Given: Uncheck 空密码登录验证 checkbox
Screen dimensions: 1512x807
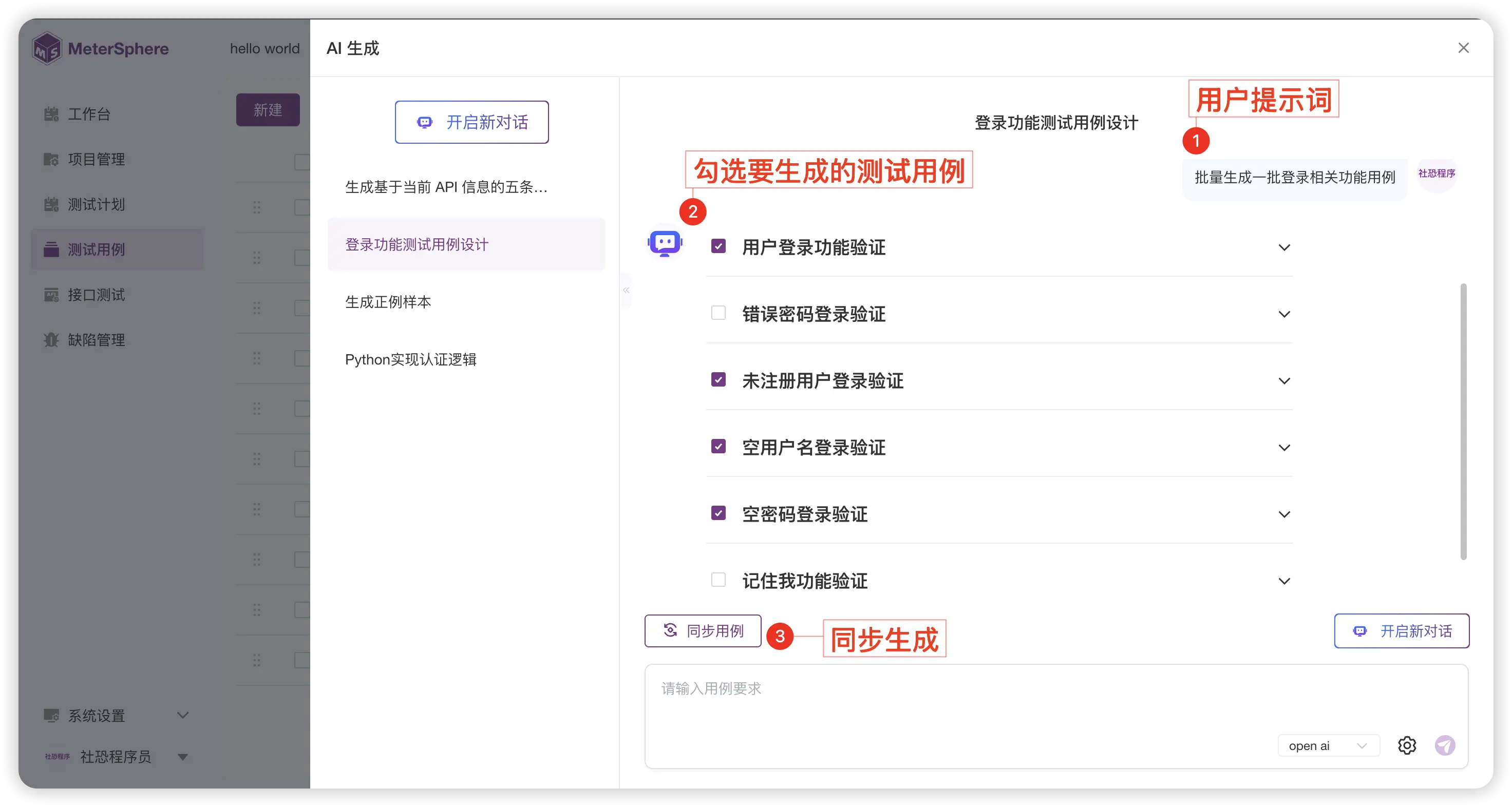Looking at the screenshot, I should click(719, 513).
